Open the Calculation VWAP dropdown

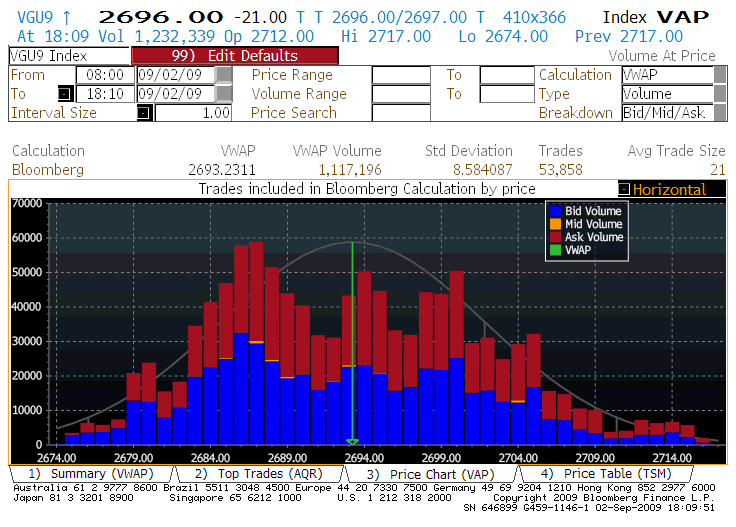click(720, 75)
